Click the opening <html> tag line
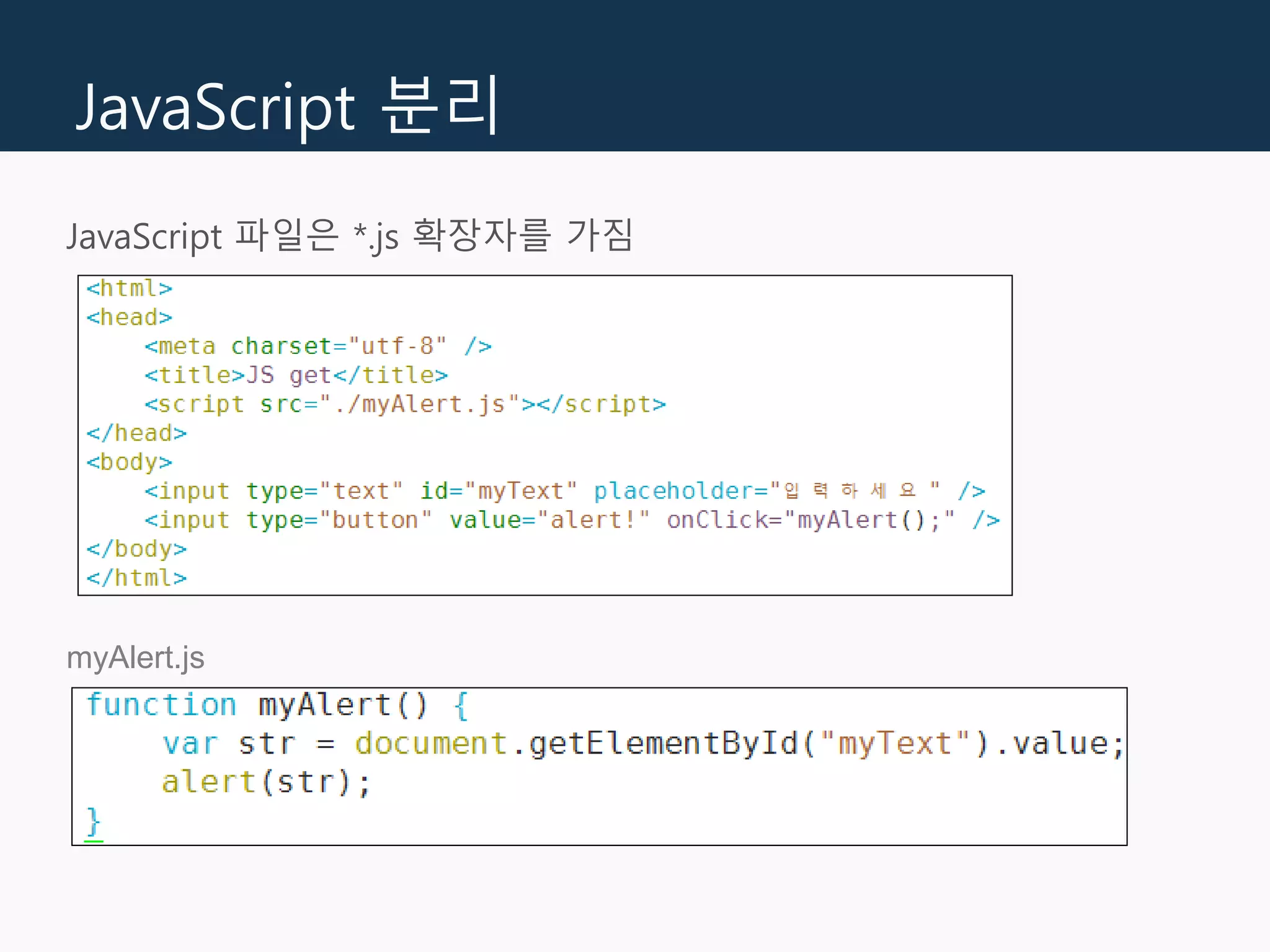Image resolution: width=1270 pixels, height=952 pixels. click(x=129, y=289)
